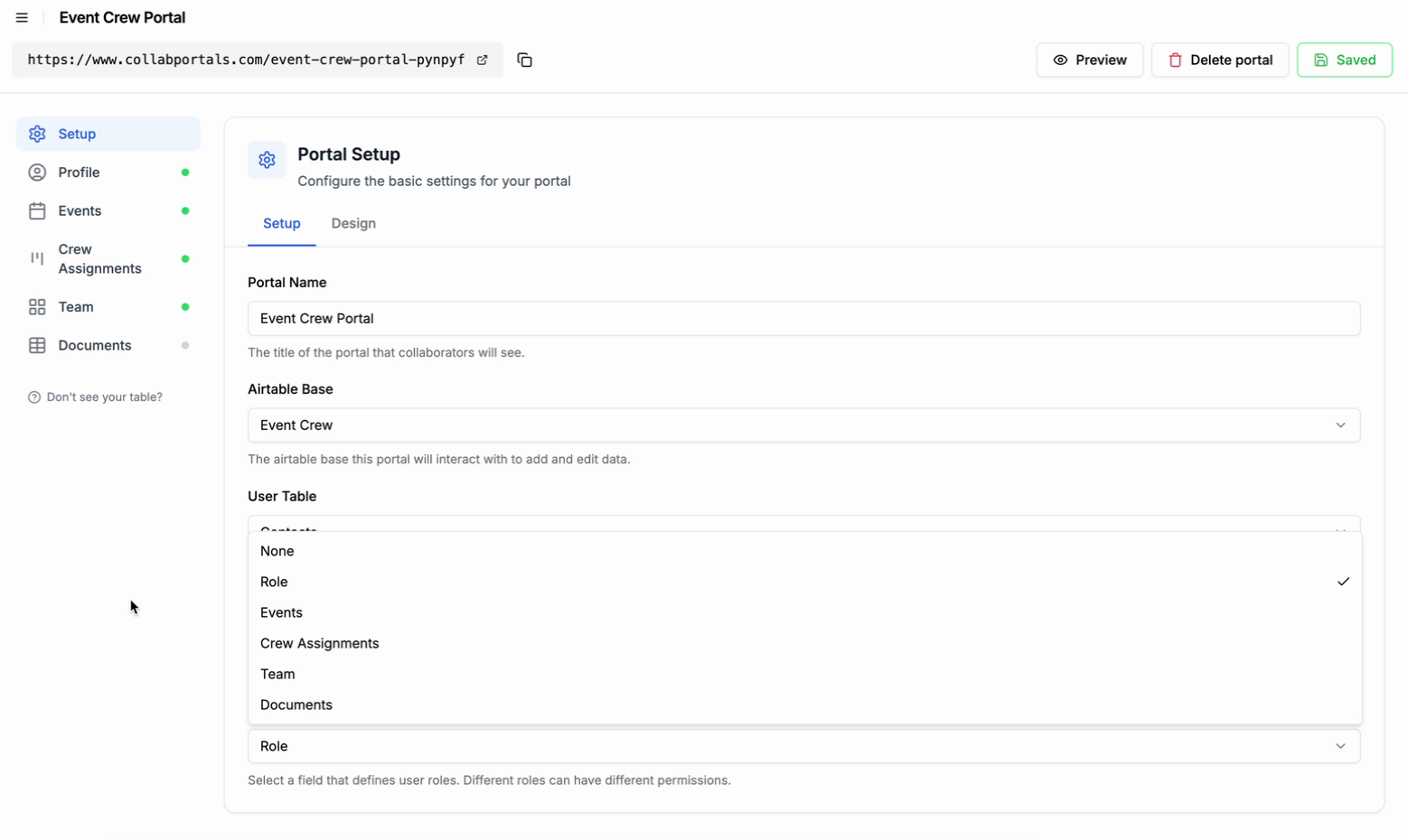Click the Portal Setup header gear icon

pos(267,160)
